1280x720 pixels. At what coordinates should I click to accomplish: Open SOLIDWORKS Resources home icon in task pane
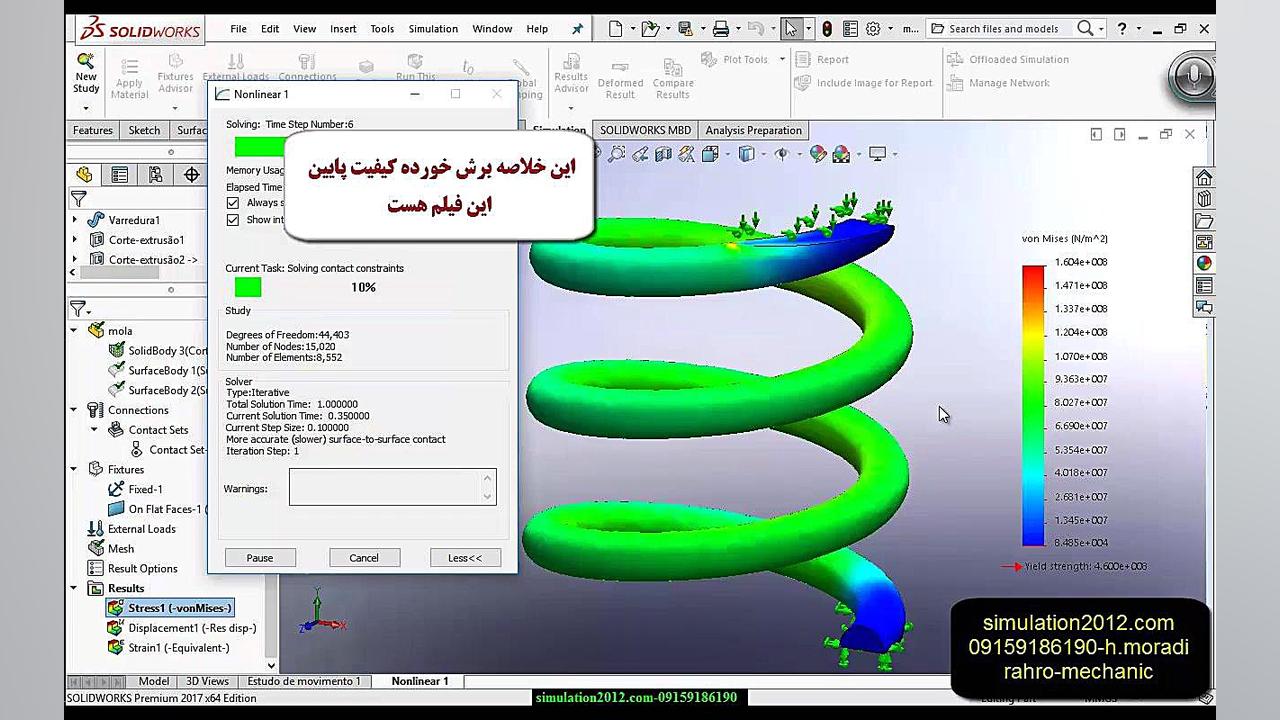1204,177
